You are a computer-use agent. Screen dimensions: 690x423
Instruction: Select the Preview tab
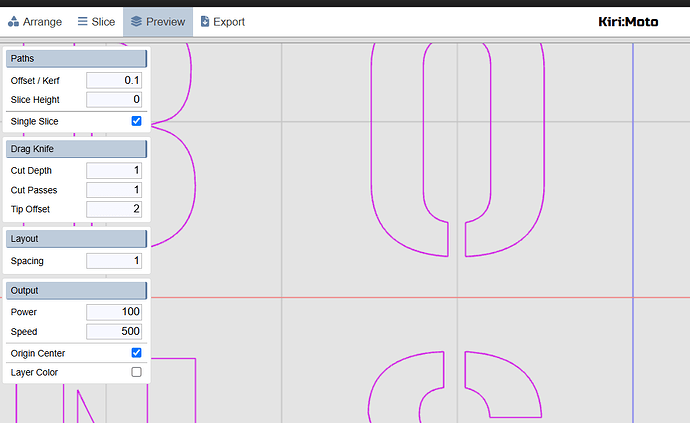[158, 22]
